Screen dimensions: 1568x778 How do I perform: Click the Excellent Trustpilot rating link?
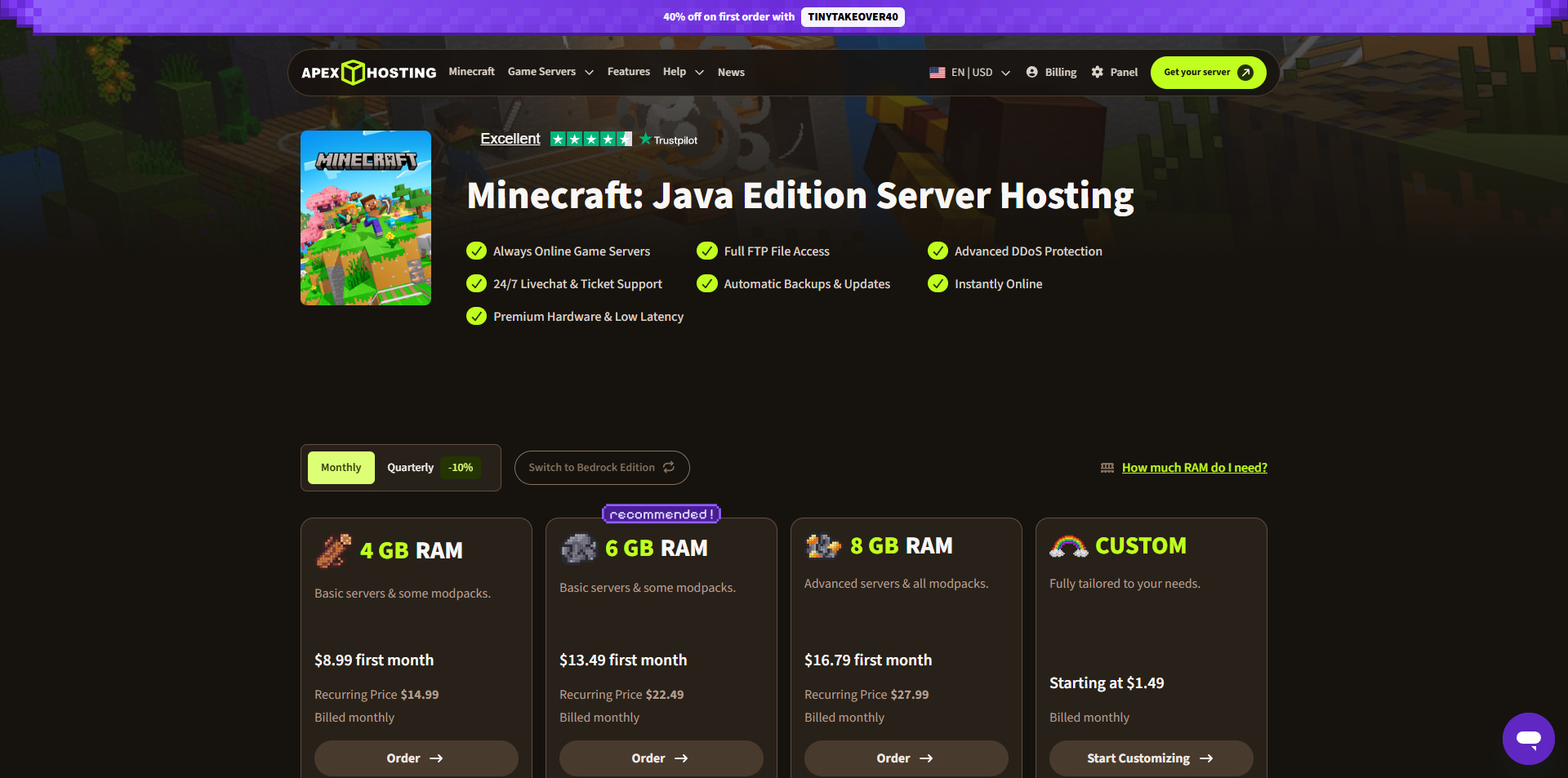click(510, 139)
